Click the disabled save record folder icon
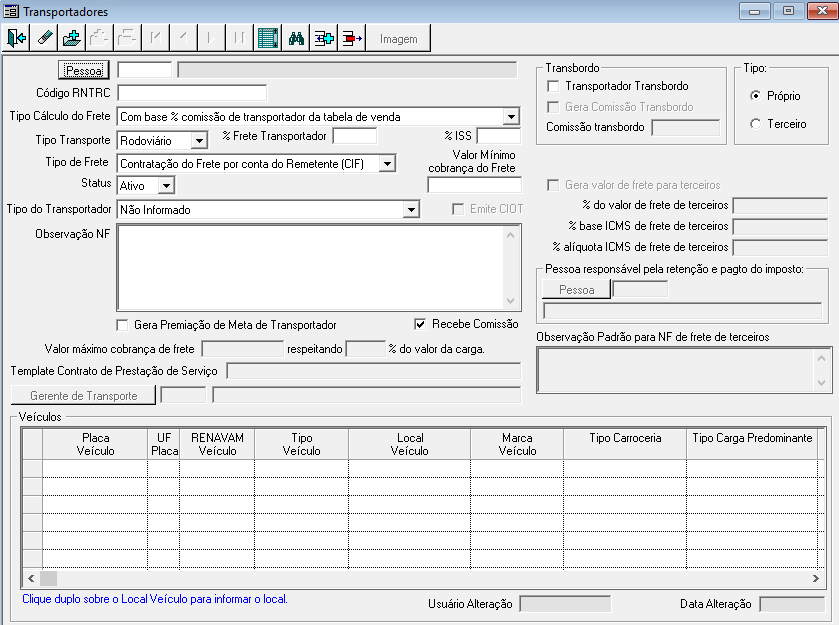Image resolution: width=839 pixels, height=625 pixels. point(100,38)
